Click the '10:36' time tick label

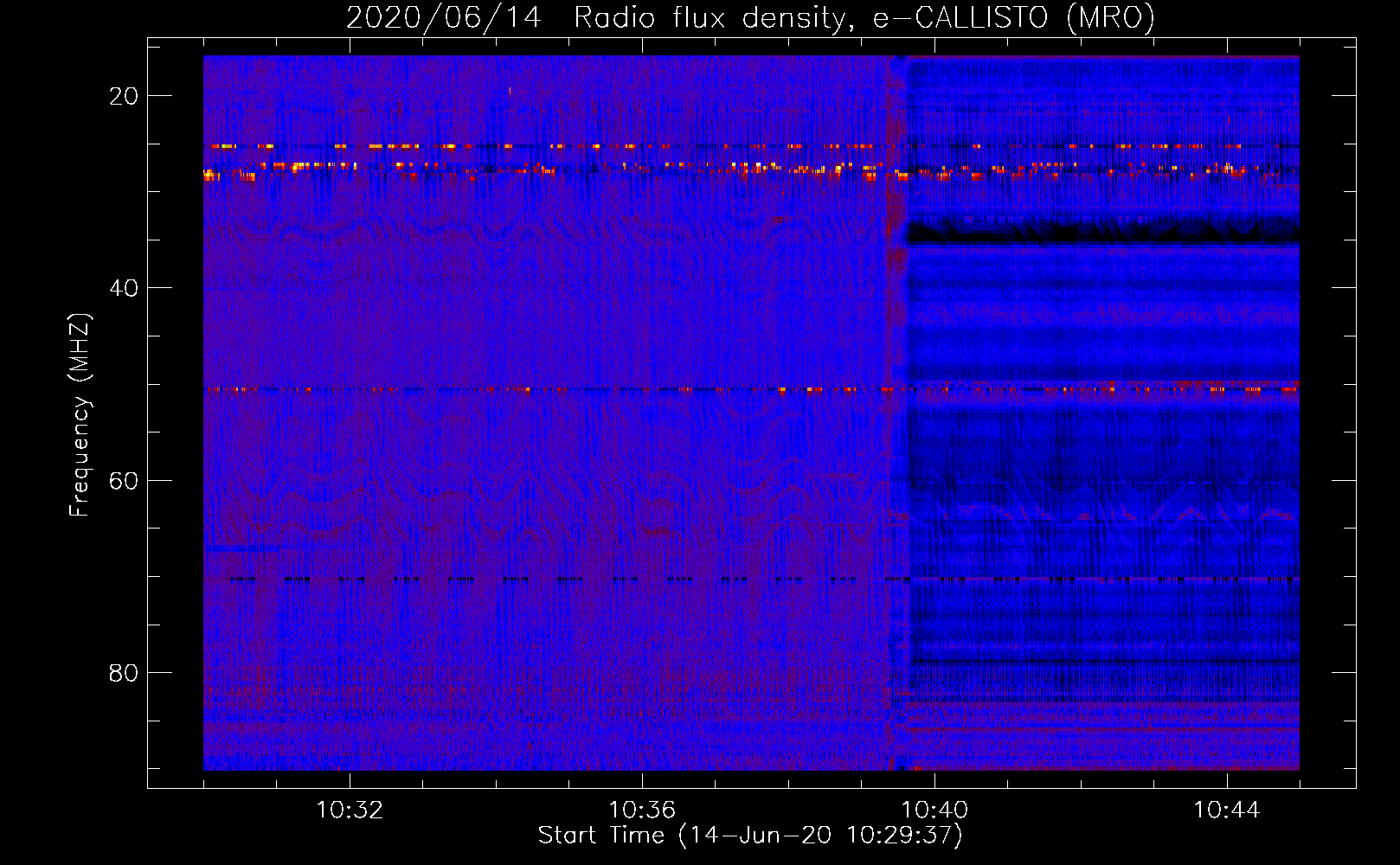(642, 811)
